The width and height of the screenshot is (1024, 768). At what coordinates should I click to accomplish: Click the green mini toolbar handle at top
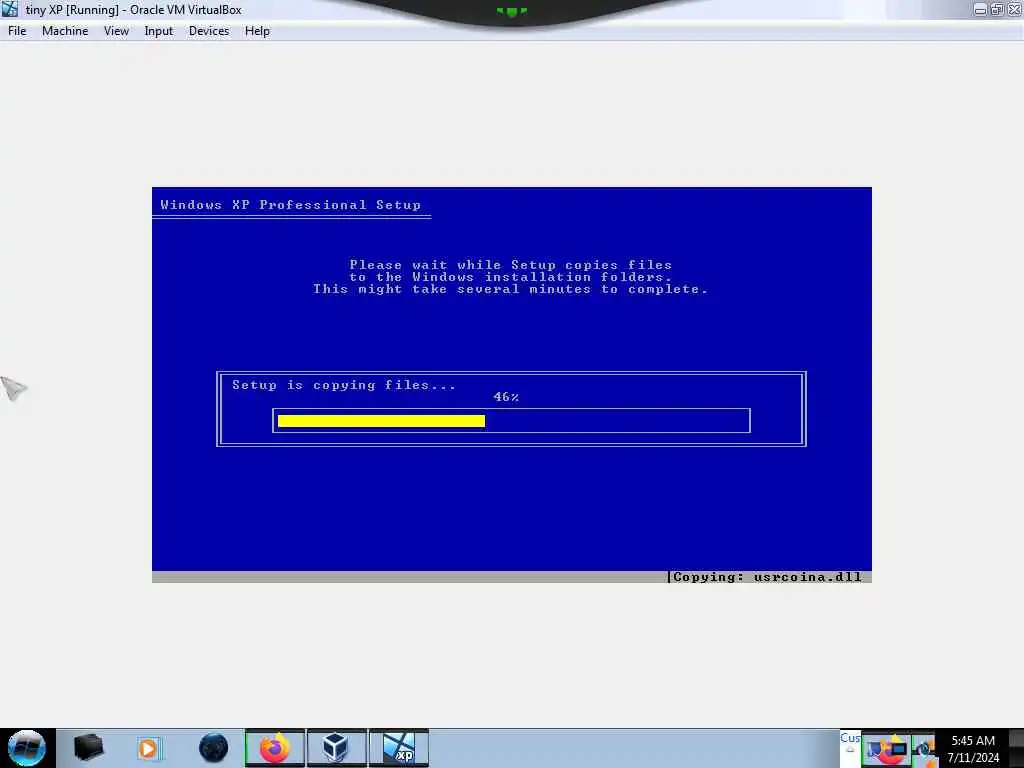tap(511, 11)
